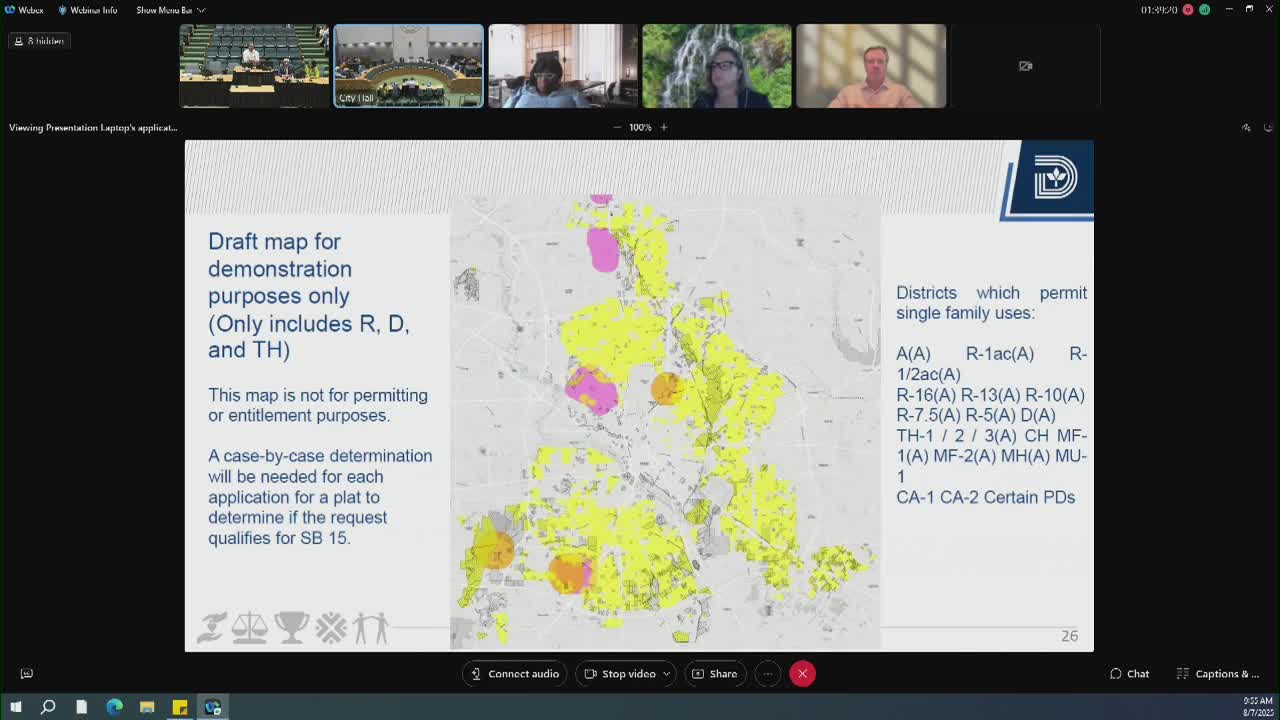This screenshot has height=720, width=1280.
Task: Select the first council chamber video thumbnail
Action: pyautogui.click(x=254, y=66)
